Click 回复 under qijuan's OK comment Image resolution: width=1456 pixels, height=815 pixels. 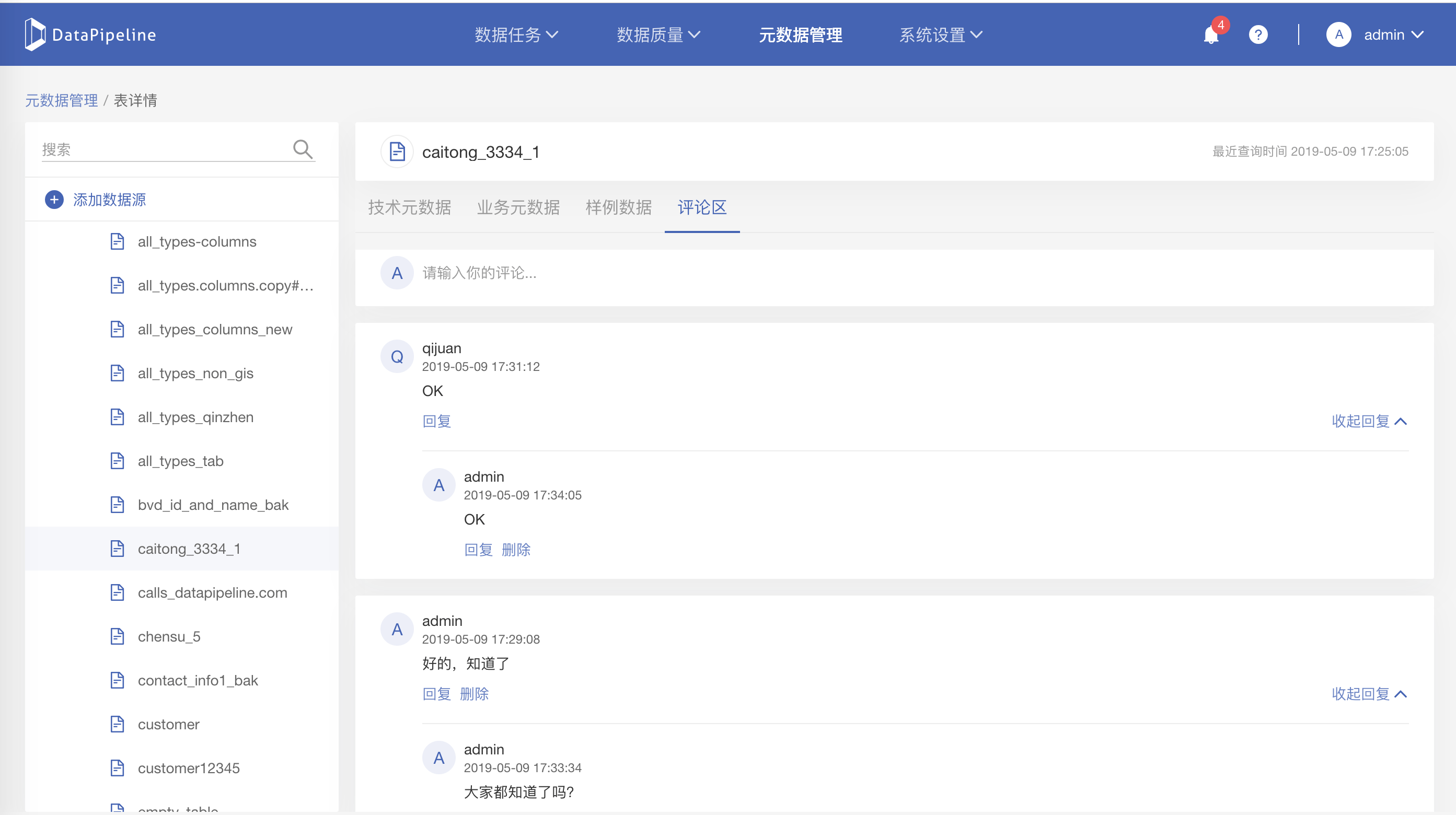[436, 421]
